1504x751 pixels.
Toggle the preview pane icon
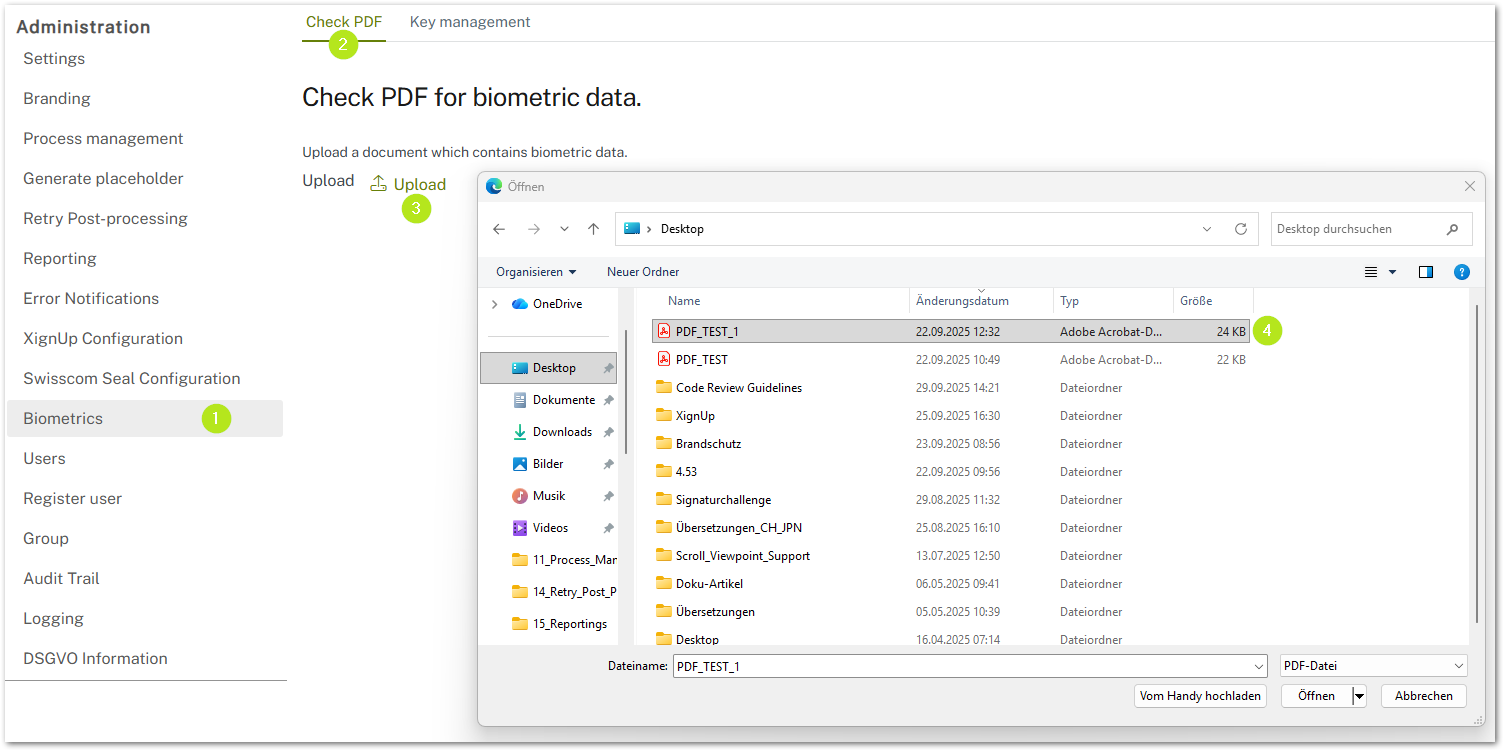pyautogui.click(x=1426, y=272)
